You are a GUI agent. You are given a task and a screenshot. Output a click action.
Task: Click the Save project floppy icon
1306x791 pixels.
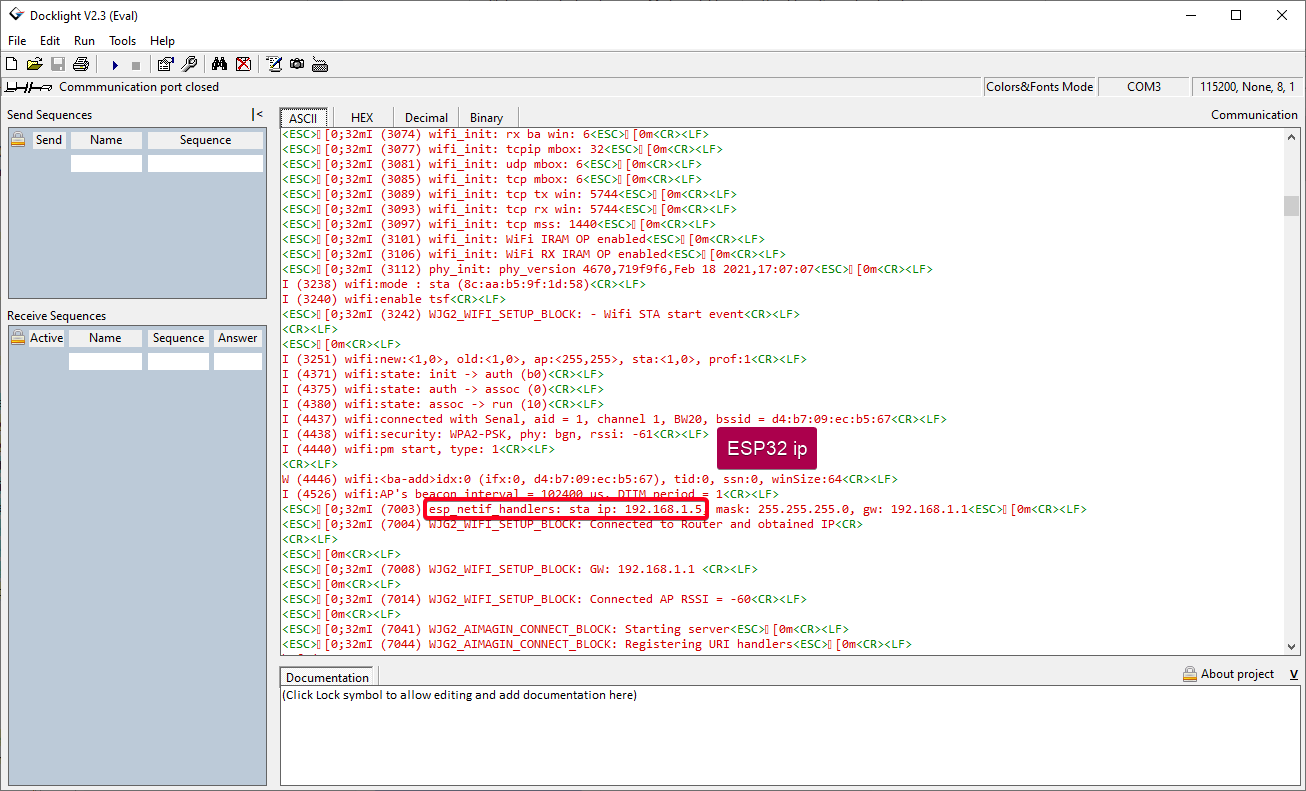point(58,64)
